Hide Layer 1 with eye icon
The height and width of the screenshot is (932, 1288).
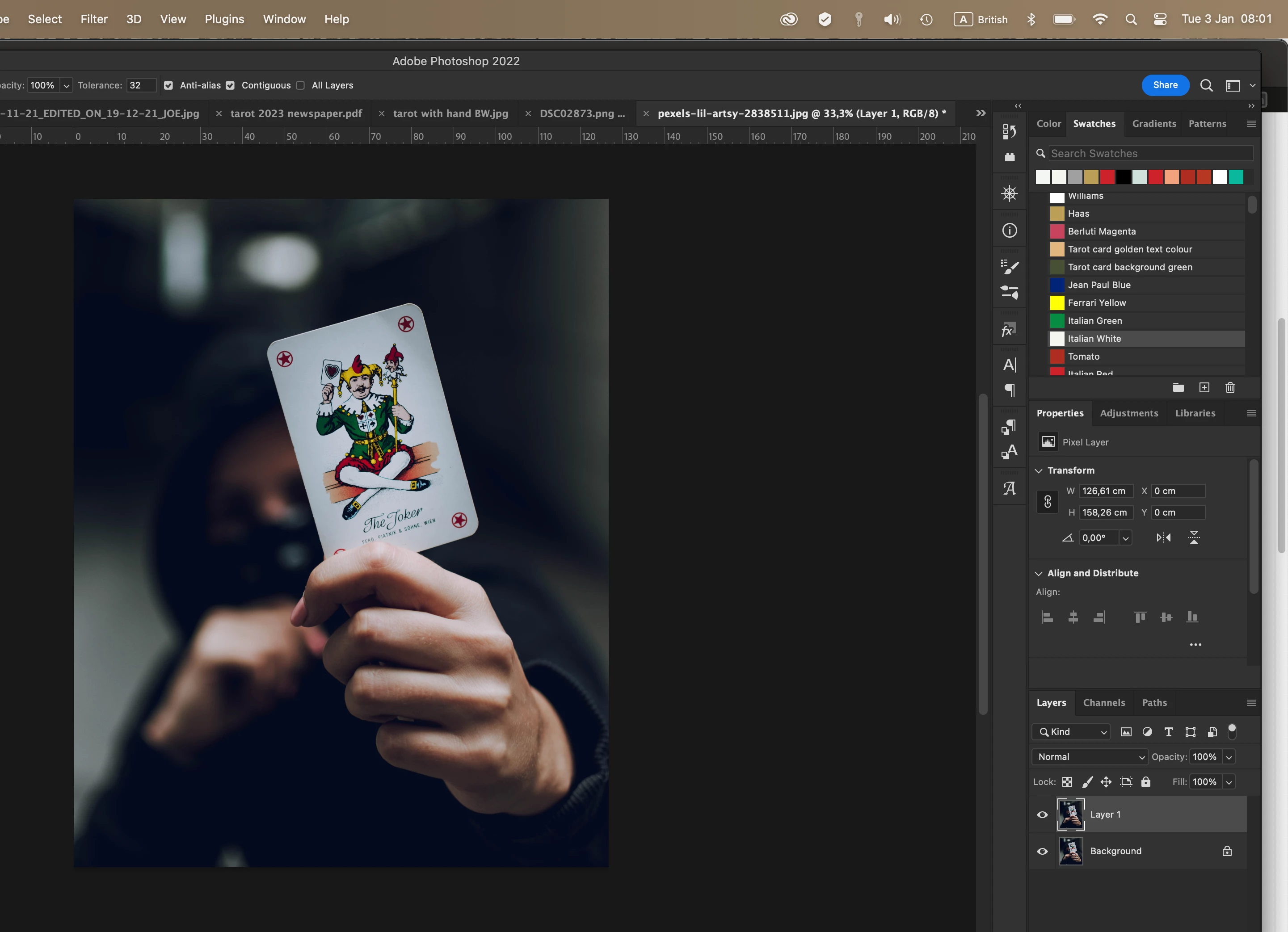(1042, 814)
